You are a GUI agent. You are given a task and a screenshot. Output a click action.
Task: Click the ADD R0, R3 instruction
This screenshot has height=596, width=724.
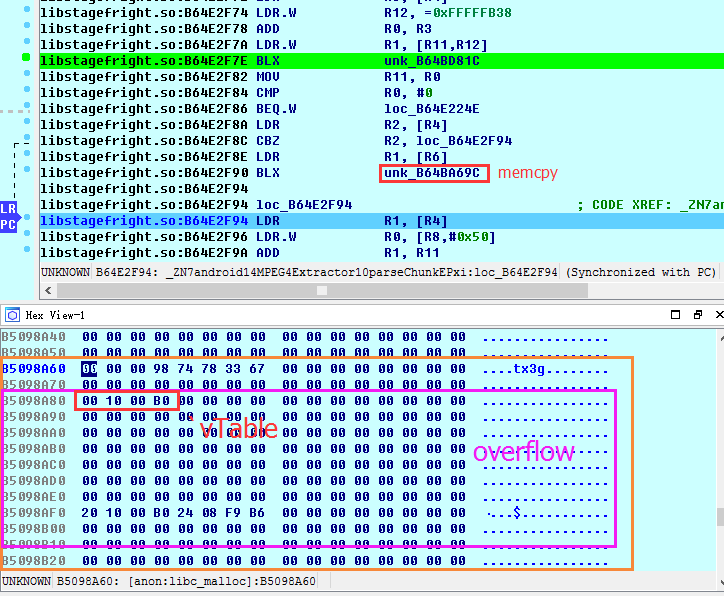[x=344, y=29]
